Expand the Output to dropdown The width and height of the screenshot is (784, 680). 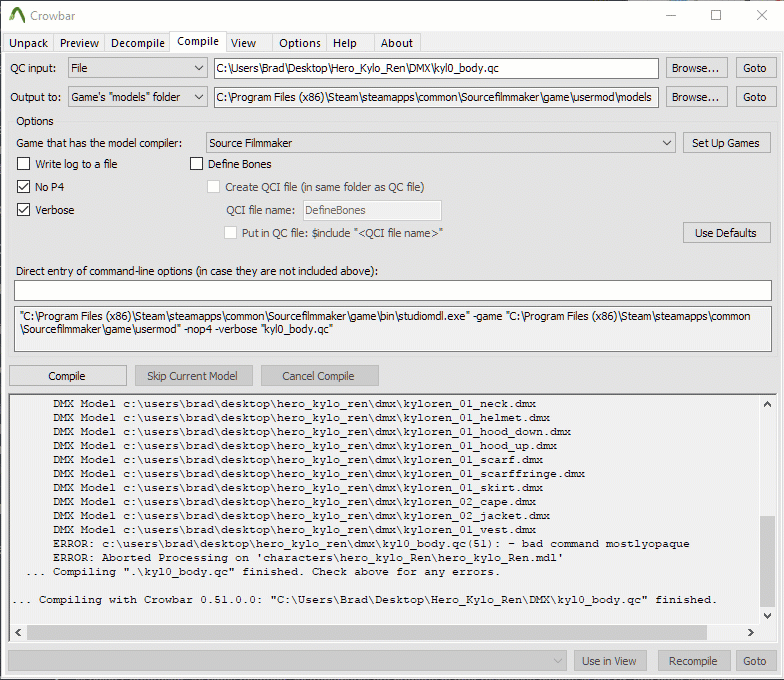pyautogui.click(x=138, y=97)
